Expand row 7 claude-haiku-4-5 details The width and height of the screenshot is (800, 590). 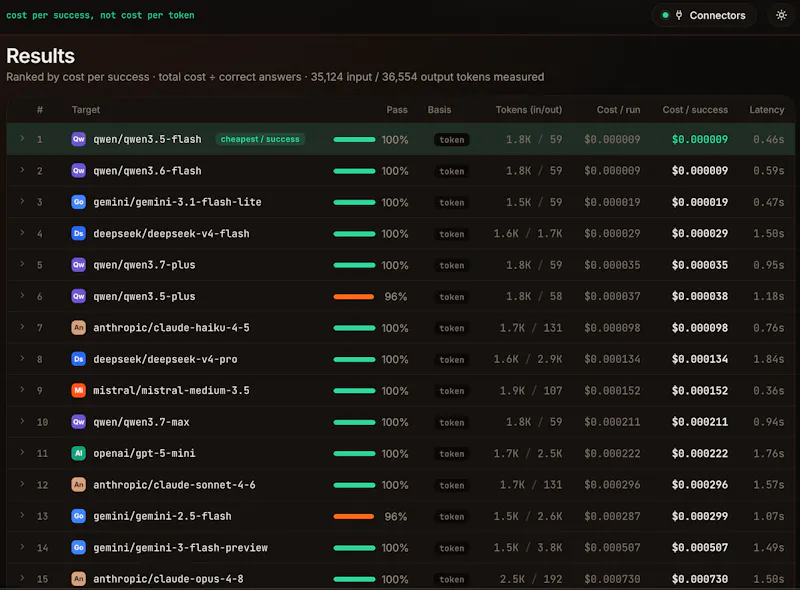[22, 327]
